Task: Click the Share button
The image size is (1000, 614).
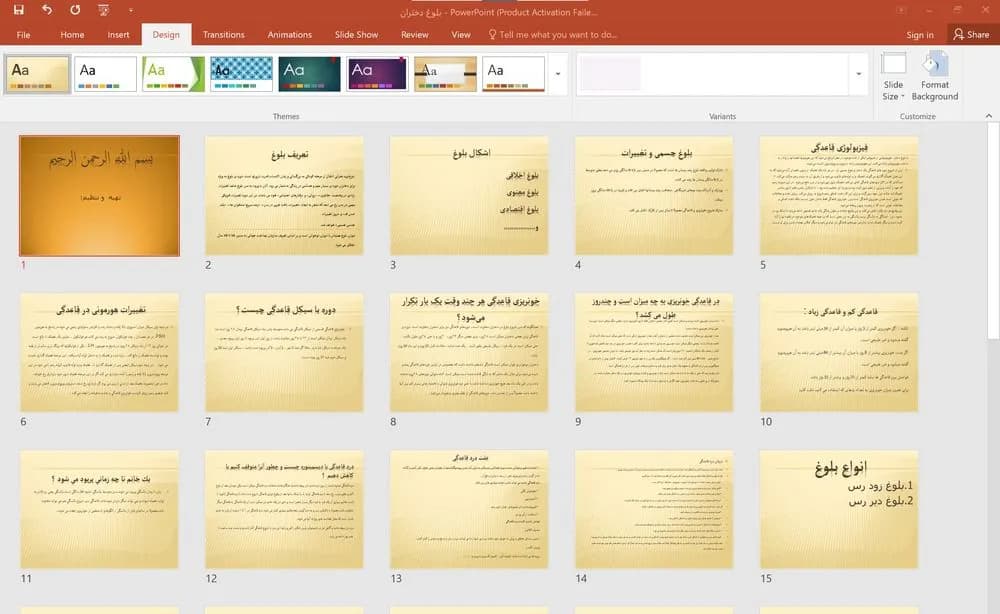Action: coord(971,34)
